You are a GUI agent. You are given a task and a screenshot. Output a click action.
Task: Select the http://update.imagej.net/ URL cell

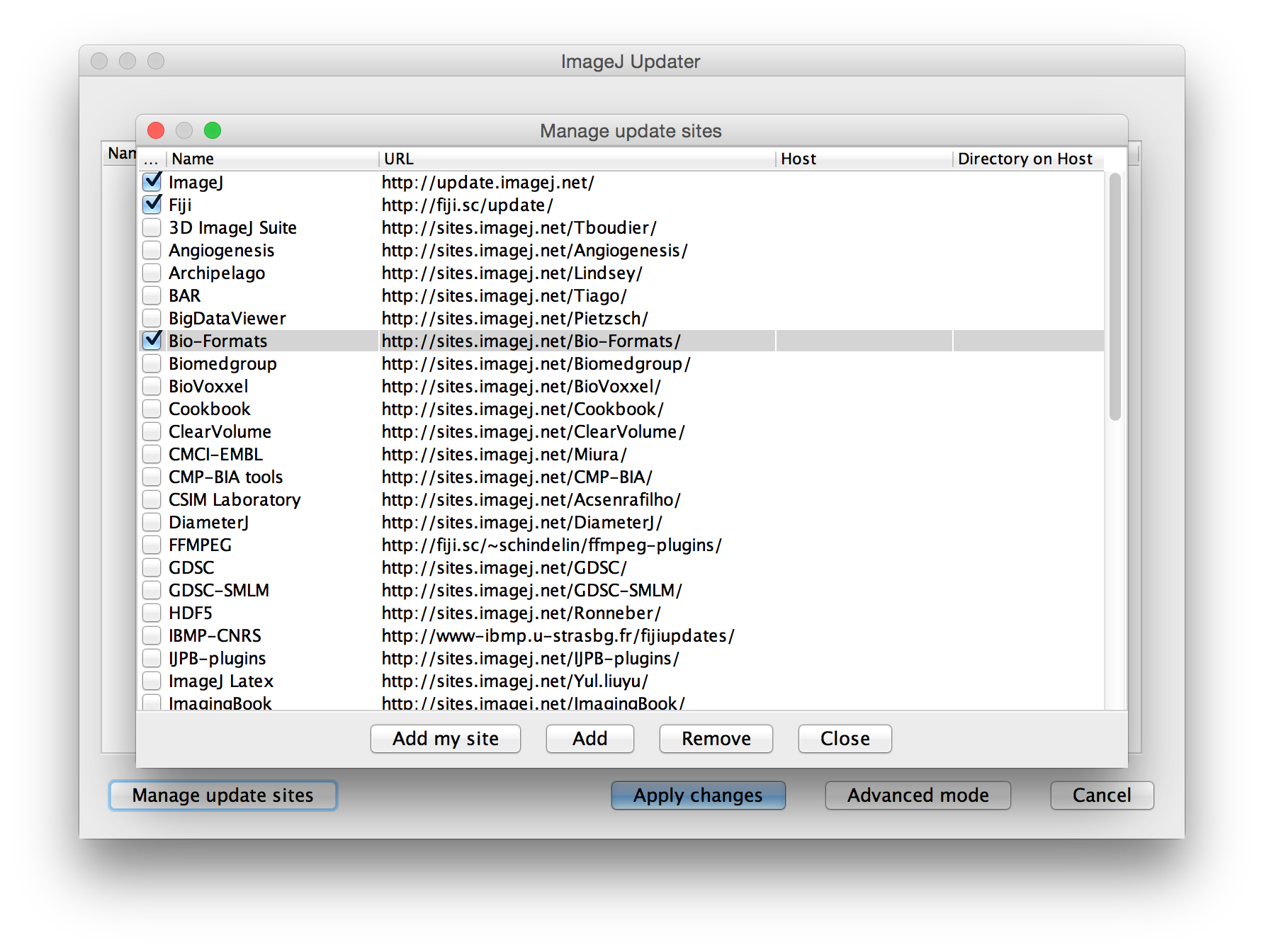pyautogui.click(x=577, y=182)
